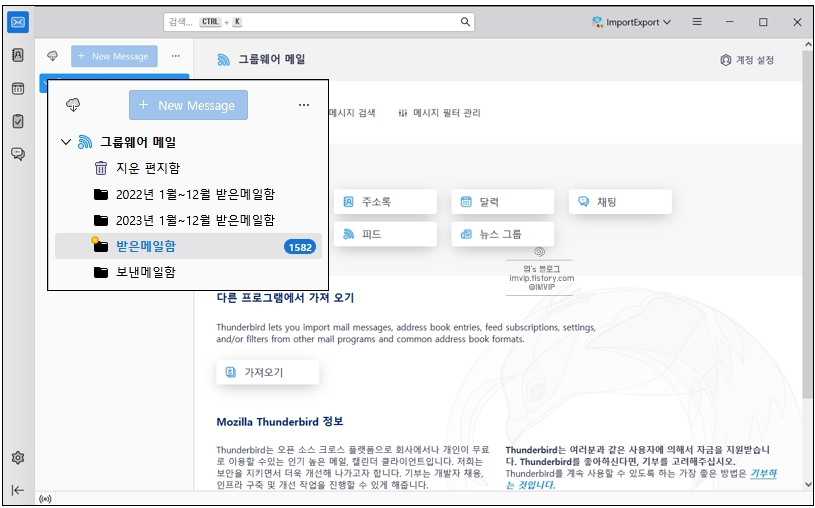Click the scrollbar up arrow
The image size is (815, 508).
coord(807,44)
